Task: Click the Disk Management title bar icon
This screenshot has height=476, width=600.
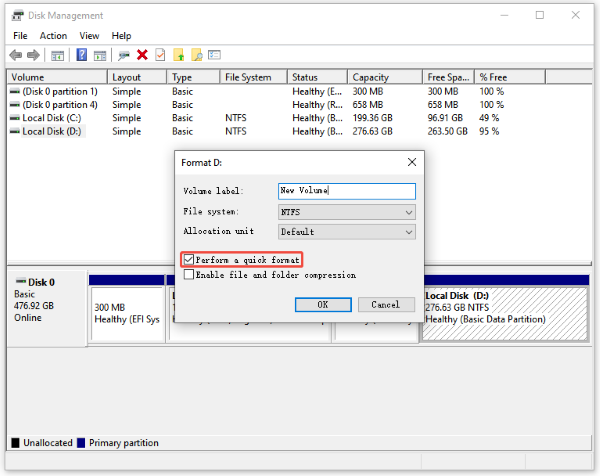Action: tap(17, 16)
